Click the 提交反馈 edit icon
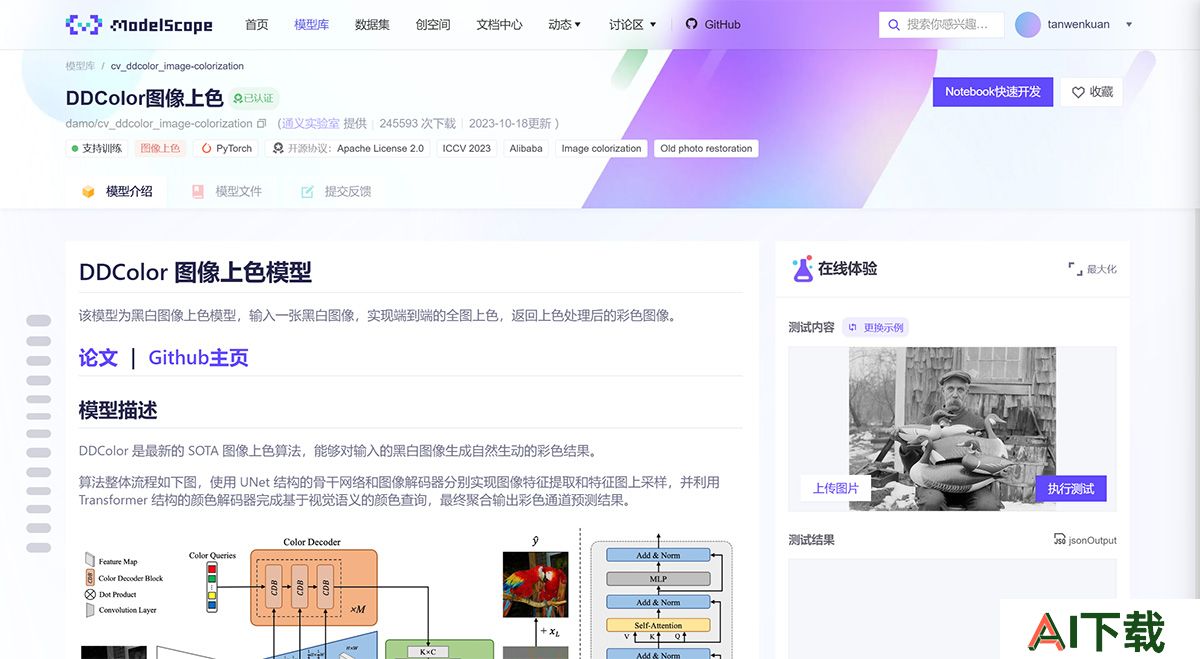 (x=307, y=191)
